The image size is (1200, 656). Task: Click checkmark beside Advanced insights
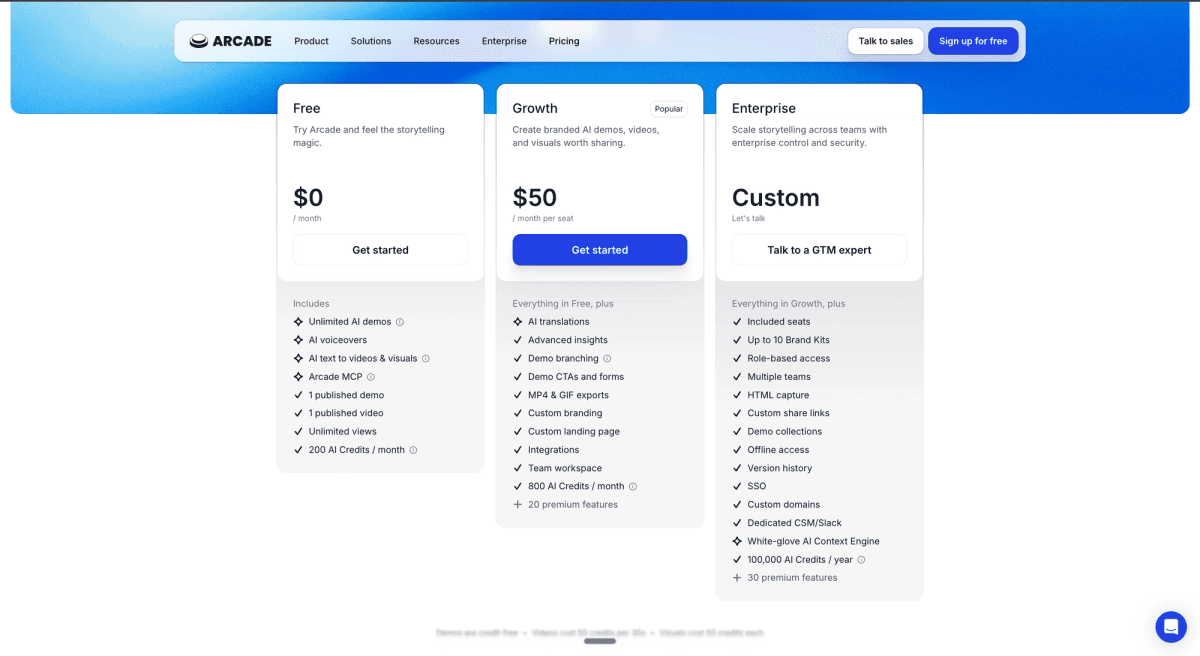coord(517,340)
